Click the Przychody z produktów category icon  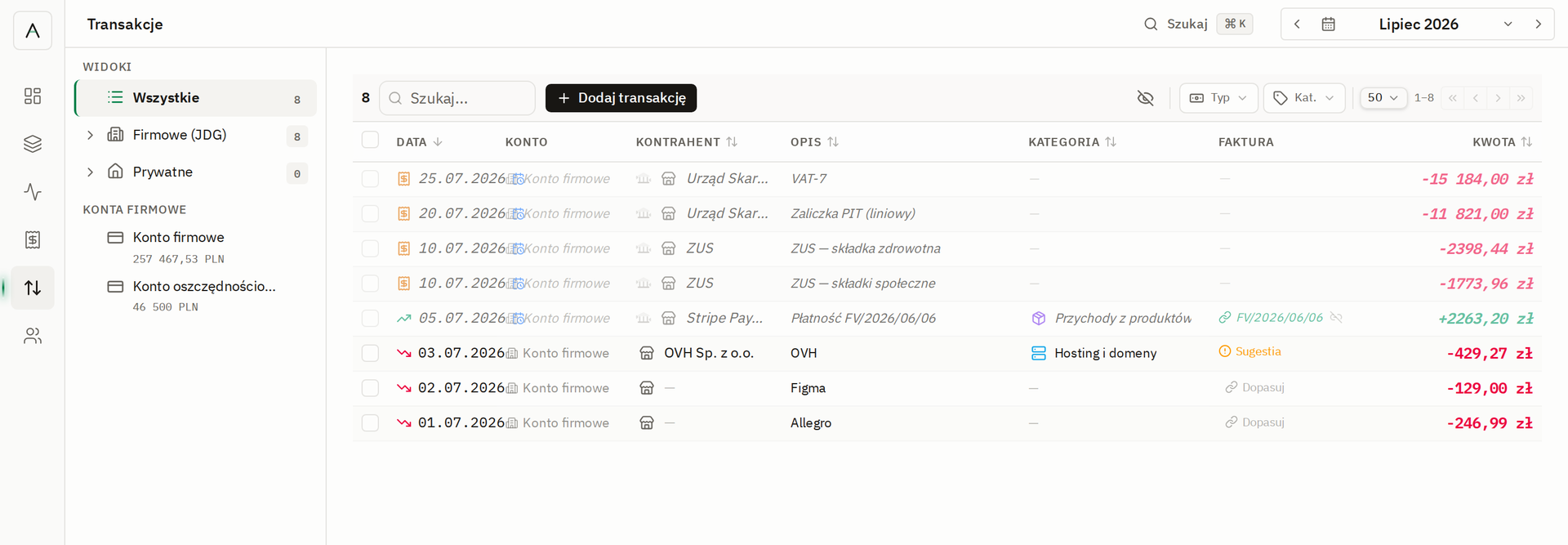pos(1039,318)
